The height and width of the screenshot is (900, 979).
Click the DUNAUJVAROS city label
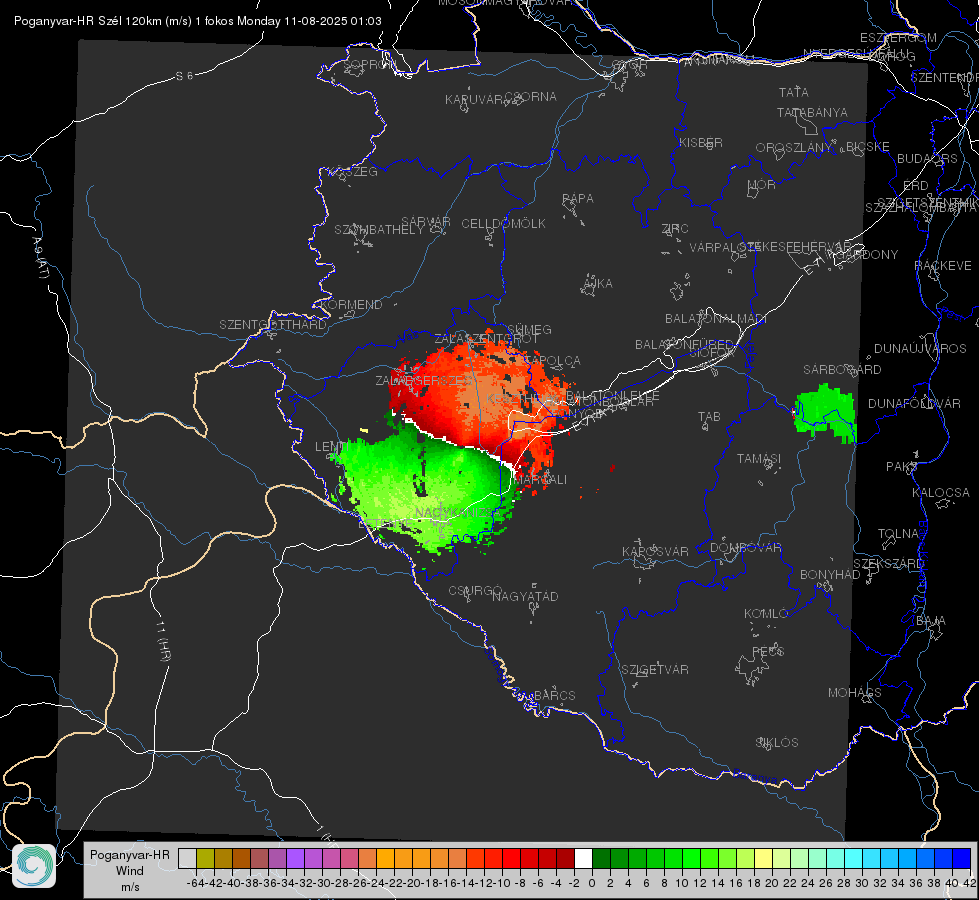point(920,348)
